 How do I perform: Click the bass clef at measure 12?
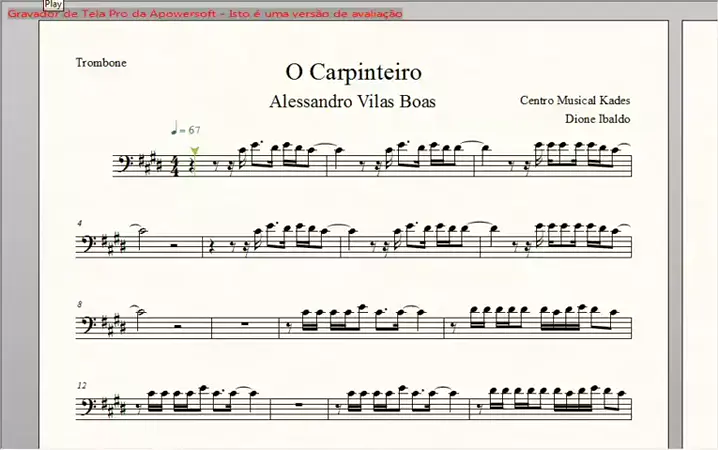[88, 405]
